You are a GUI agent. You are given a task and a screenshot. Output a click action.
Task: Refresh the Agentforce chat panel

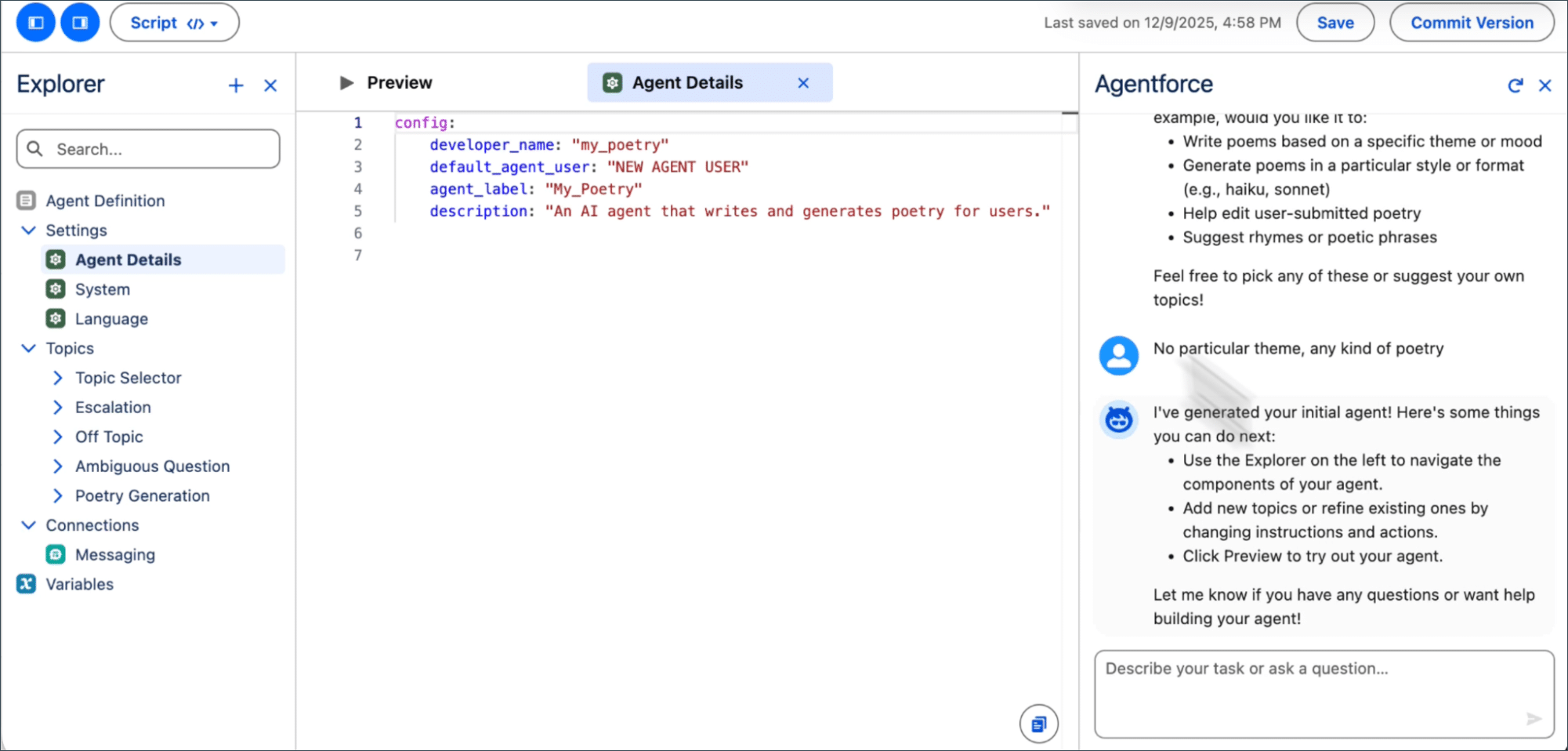click(x=1515, y=85)
